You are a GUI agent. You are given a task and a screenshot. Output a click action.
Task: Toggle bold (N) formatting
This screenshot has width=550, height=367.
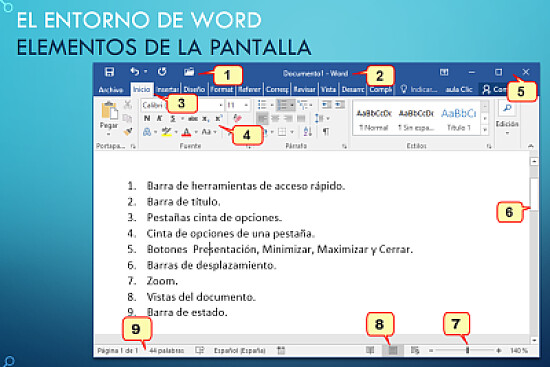click(147, 118)
